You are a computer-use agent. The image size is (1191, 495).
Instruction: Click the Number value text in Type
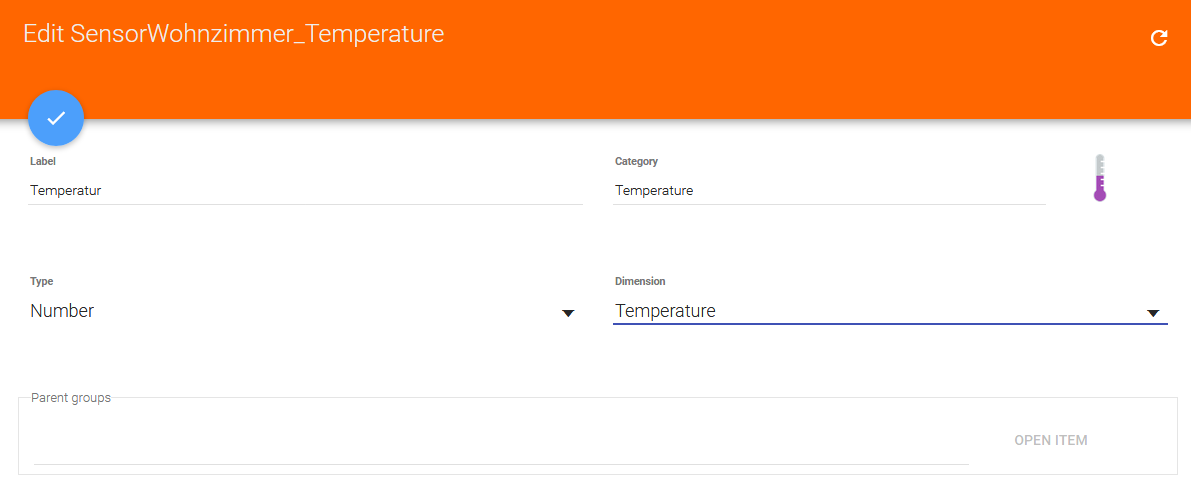[62, 311]
